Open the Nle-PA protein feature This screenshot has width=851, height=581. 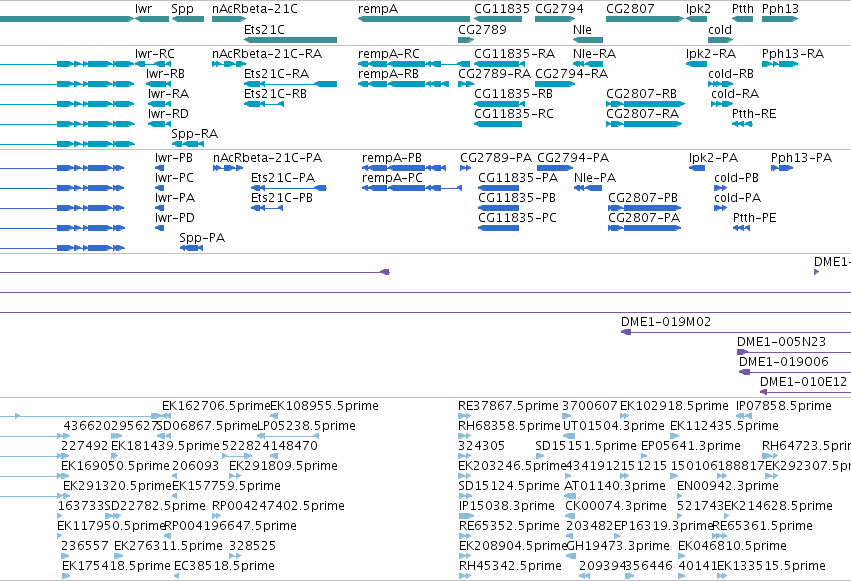588,188
